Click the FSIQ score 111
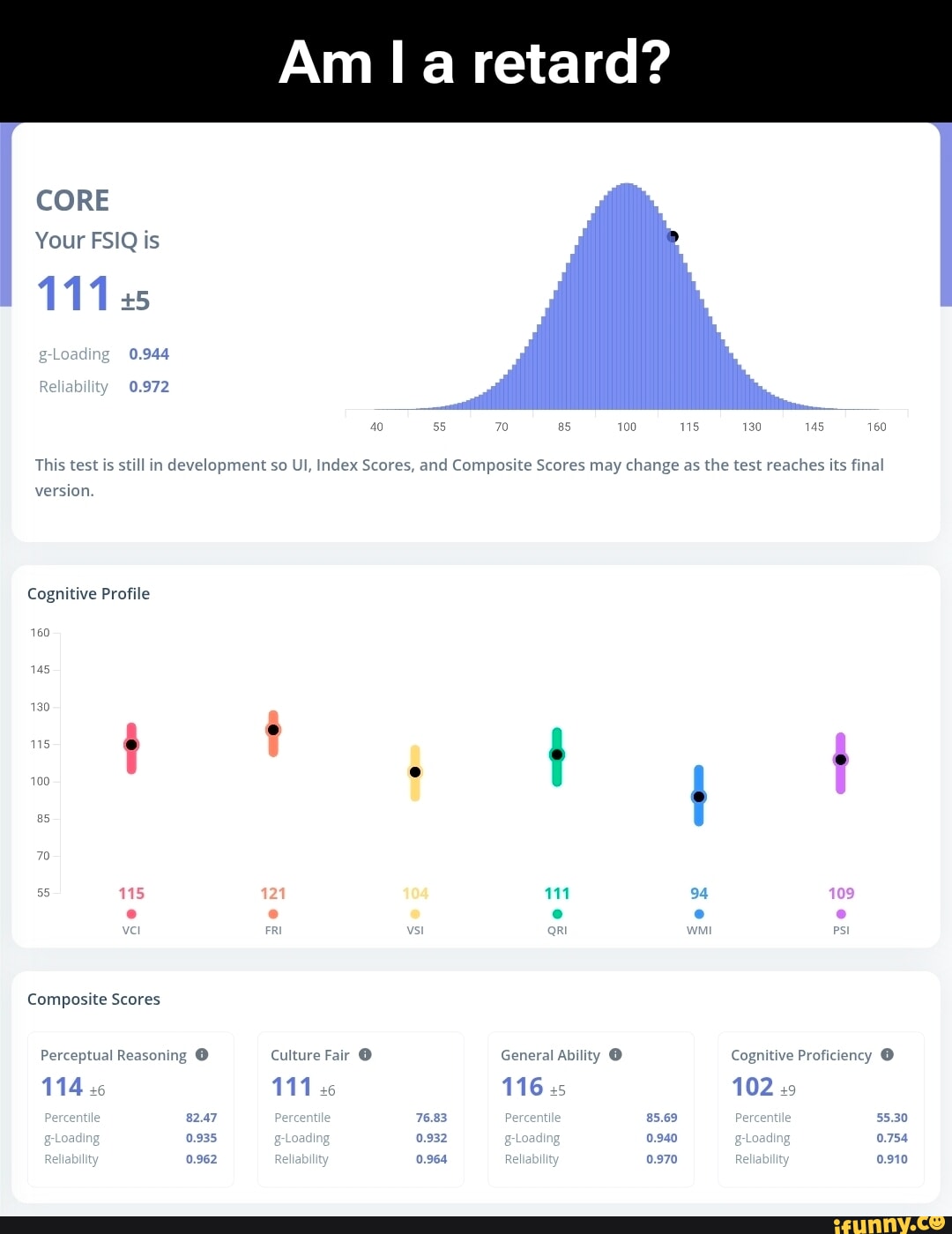Viewport: 952px width, 1234px height. 73,294
